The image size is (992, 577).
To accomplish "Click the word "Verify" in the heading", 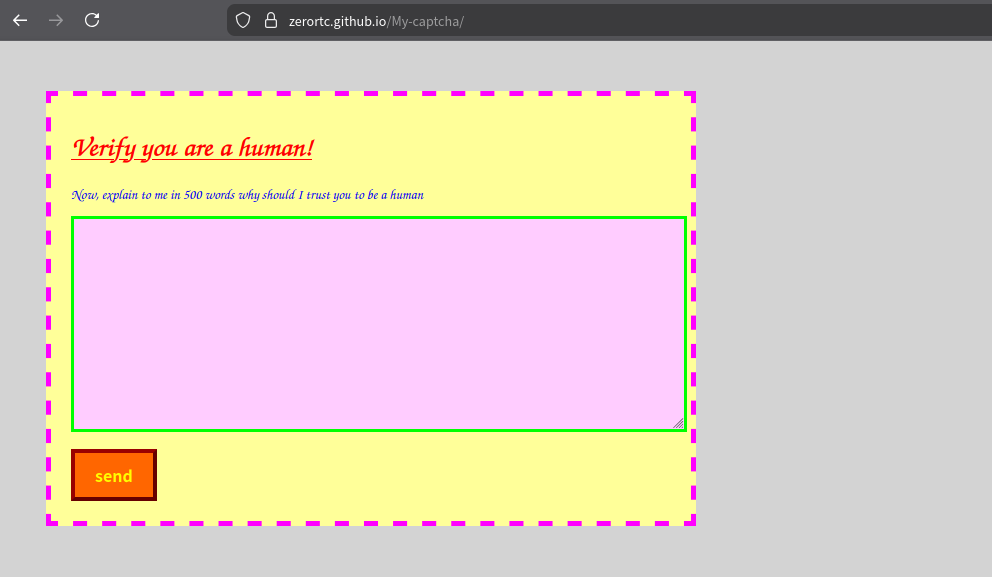I will [x=104, y=148].
